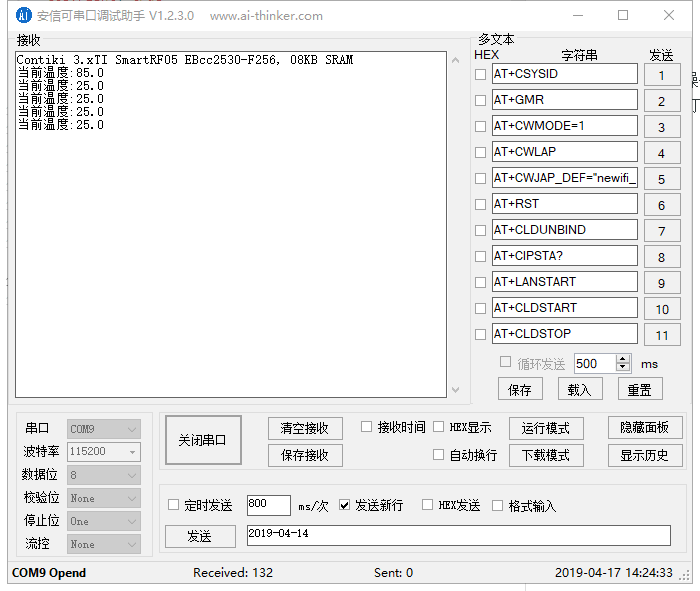Open the 流控 flow control dropdown
This screenshot has width=700, height=591.
[104, 544]
